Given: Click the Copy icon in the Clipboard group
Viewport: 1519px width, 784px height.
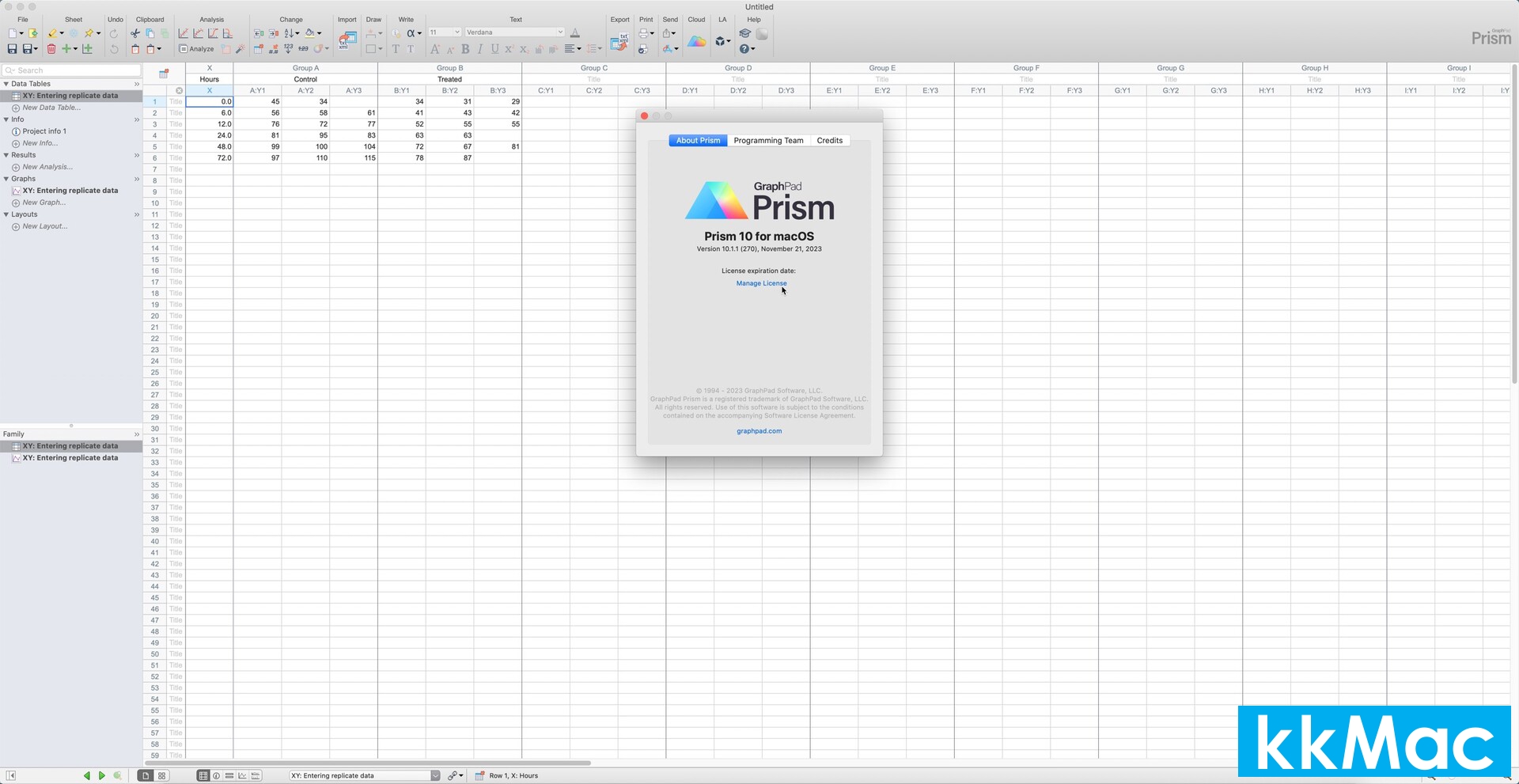Looking at the screenshot, I should coord(150,33).
